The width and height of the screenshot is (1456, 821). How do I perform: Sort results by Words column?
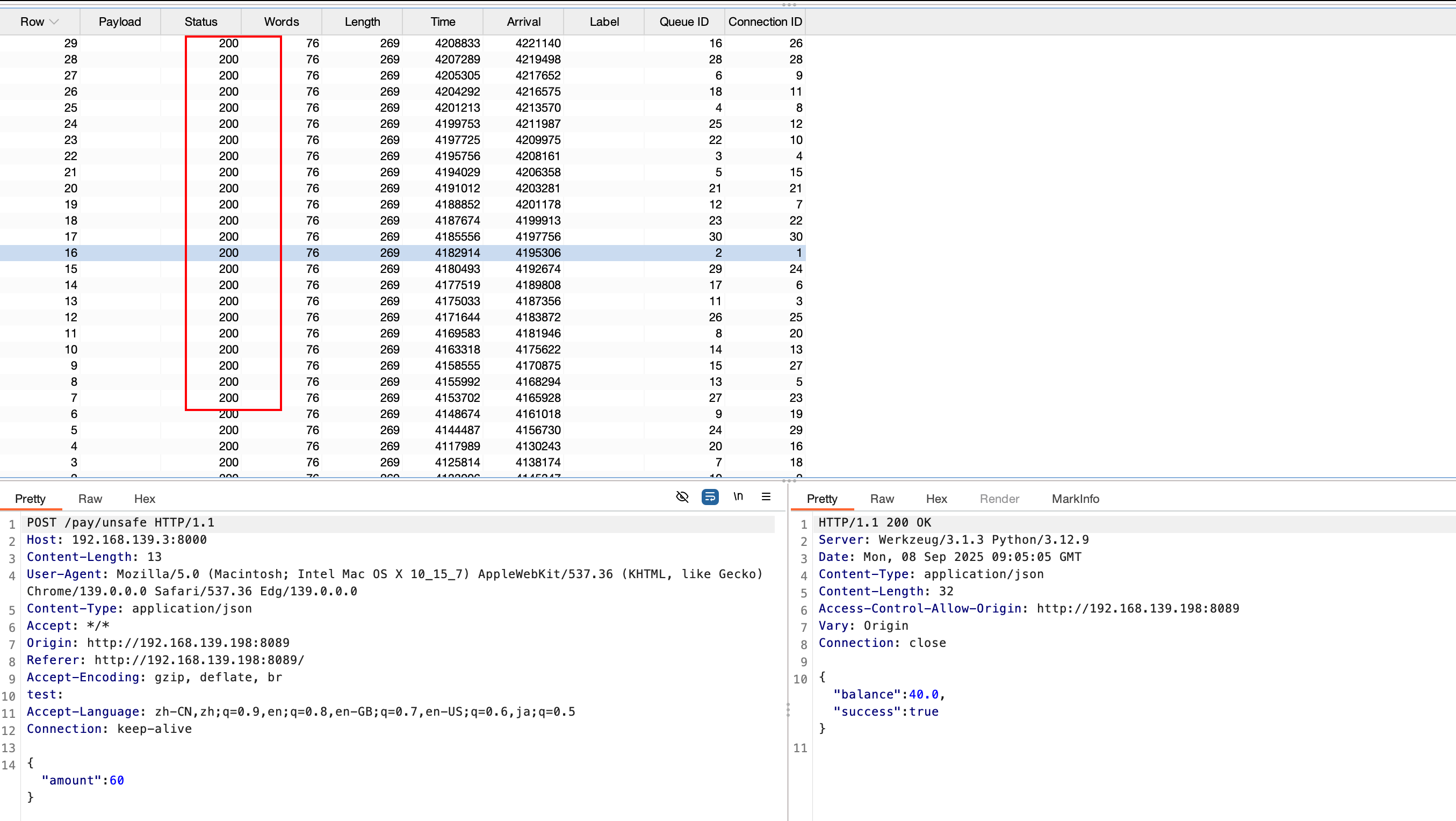point(282,22)
